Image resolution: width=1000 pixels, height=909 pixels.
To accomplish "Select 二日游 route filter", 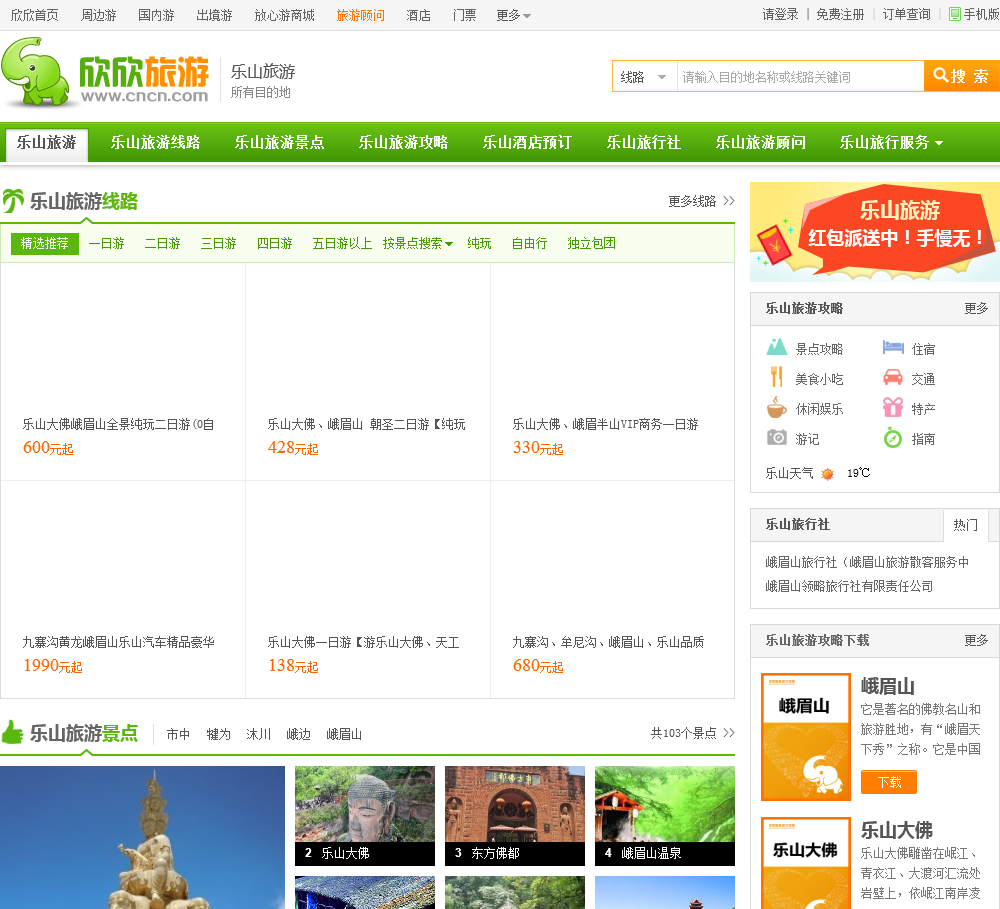I will (x=163, y=244).
